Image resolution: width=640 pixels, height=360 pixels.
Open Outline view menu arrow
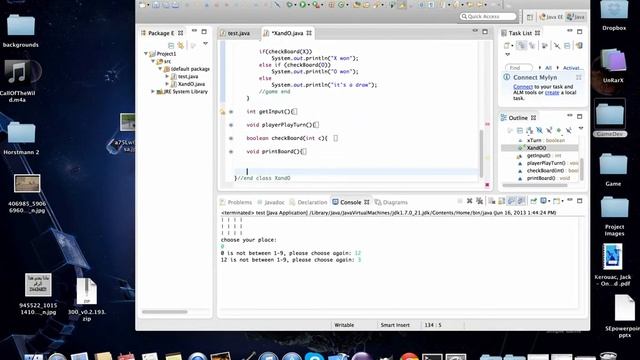point(581,128)
